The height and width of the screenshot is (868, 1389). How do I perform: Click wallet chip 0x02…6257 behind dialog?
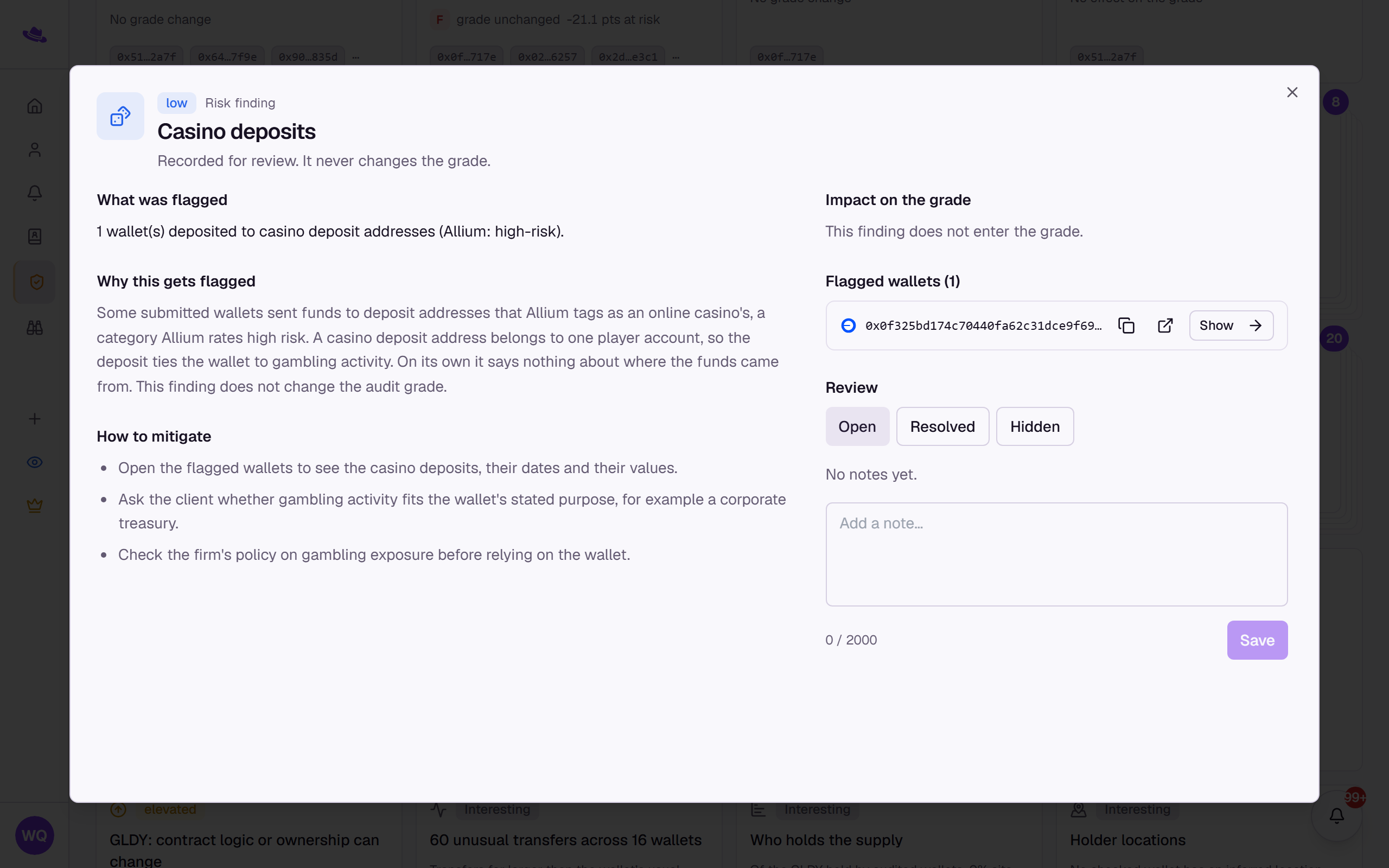point(547,57)
